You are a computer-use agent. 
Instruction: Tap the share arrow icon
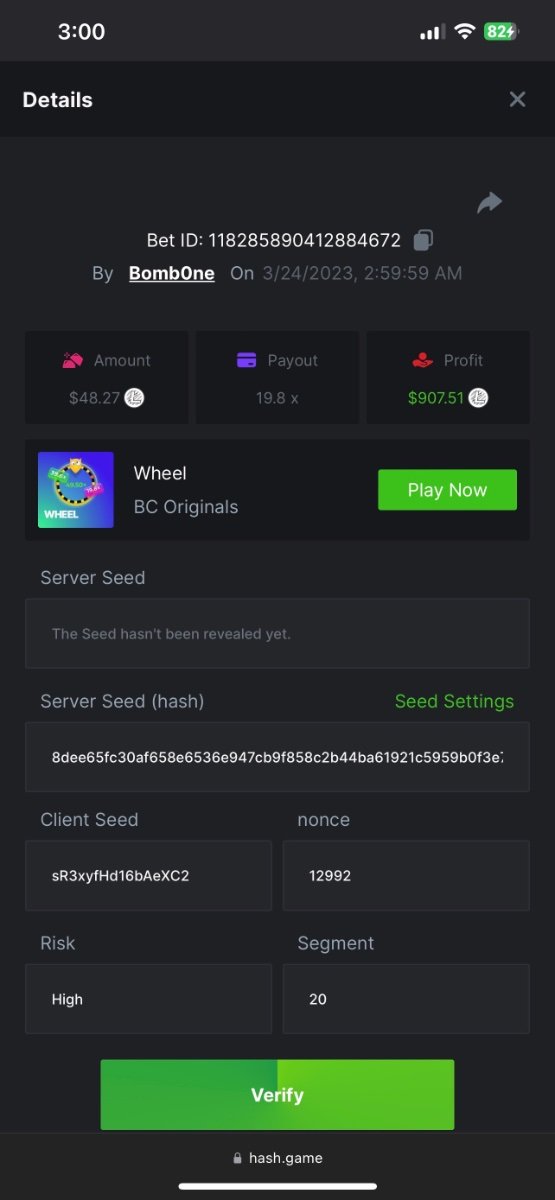(489, 203)
